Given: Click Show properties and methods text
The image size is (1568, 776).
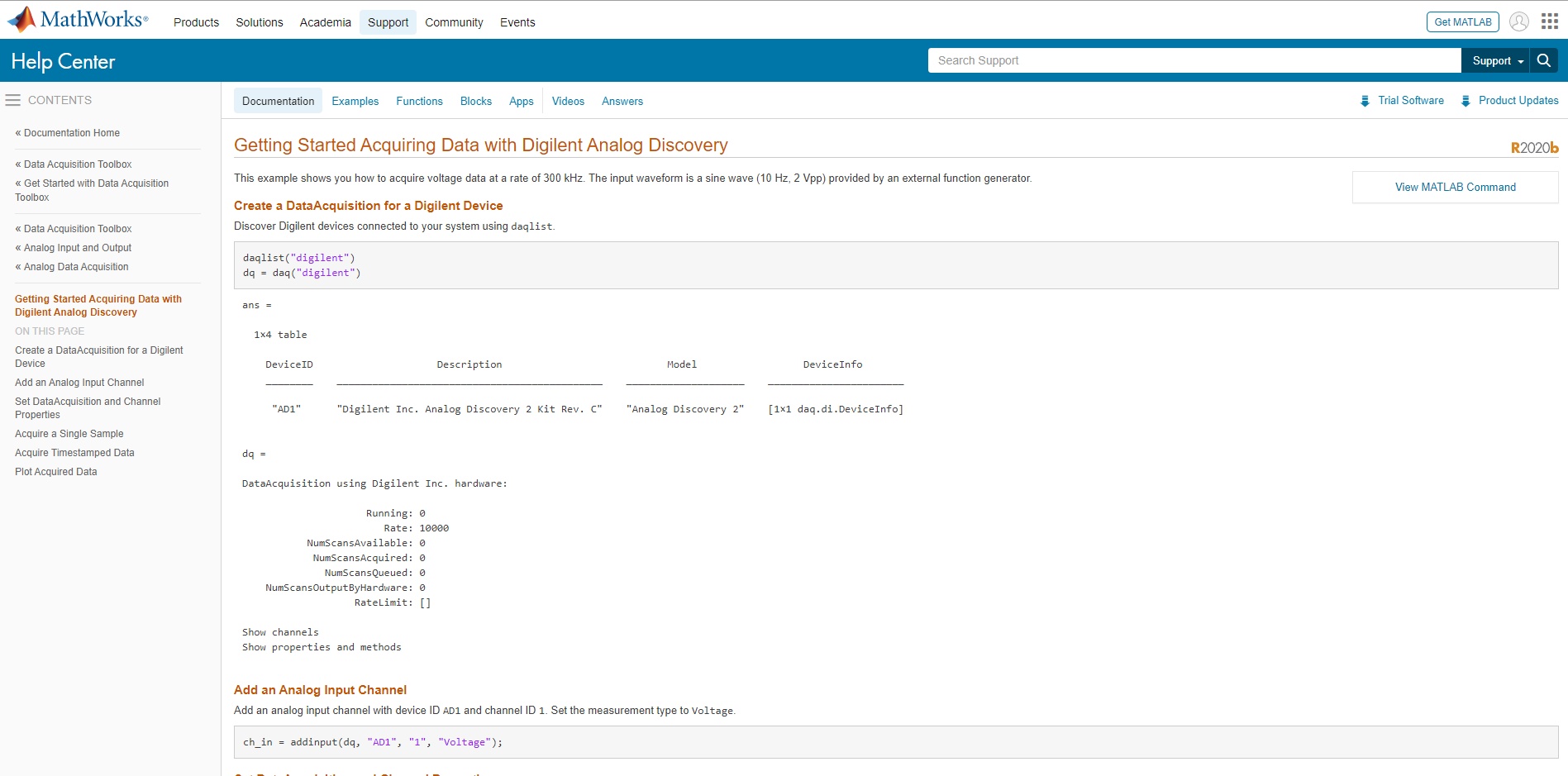Looking at the screenshot, I should tap(322, 647).
